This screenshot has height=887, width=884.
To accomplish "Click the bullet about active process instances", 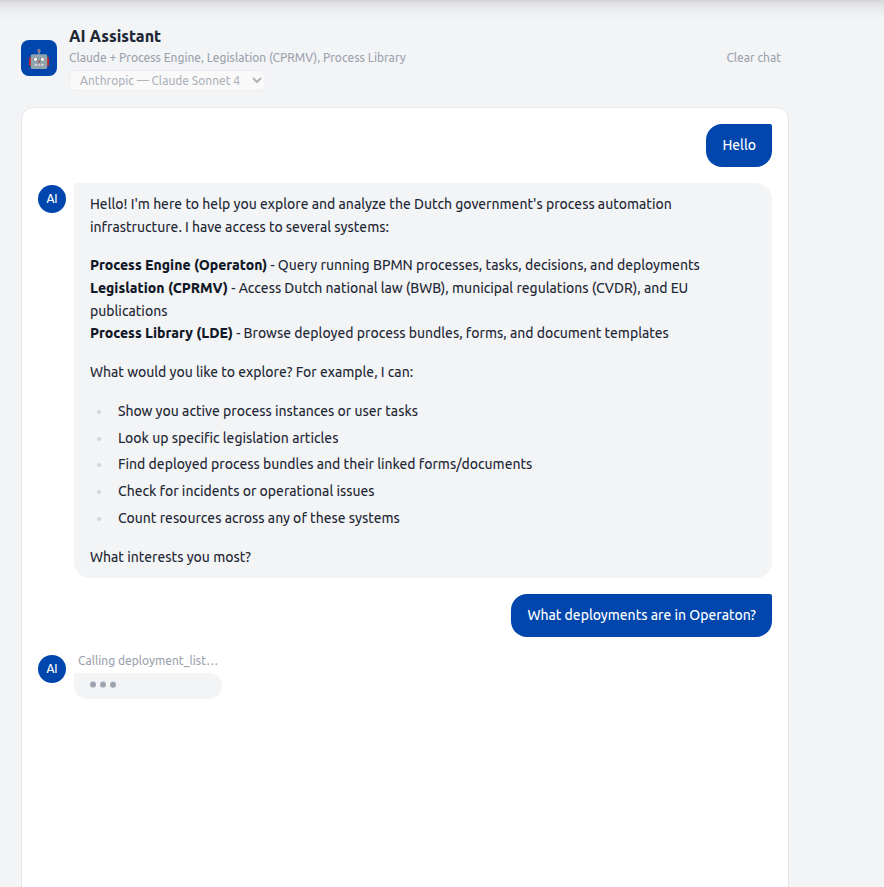I will coord(267,410).
